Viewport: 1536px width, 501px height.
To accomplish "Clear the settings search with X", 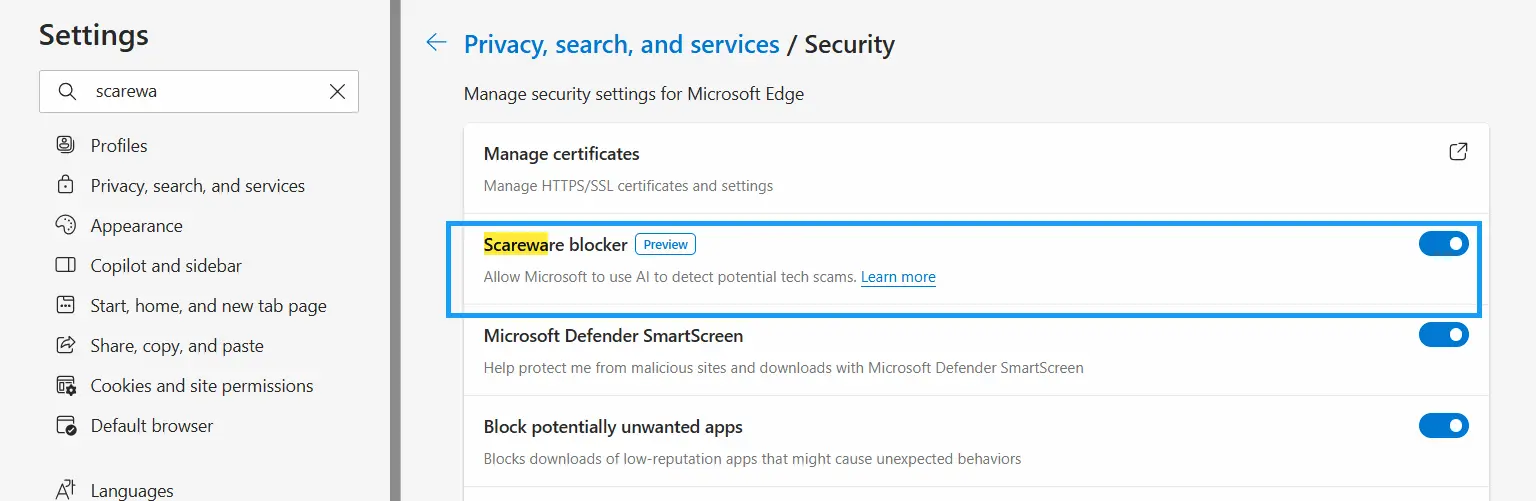I will coord(337,91).
